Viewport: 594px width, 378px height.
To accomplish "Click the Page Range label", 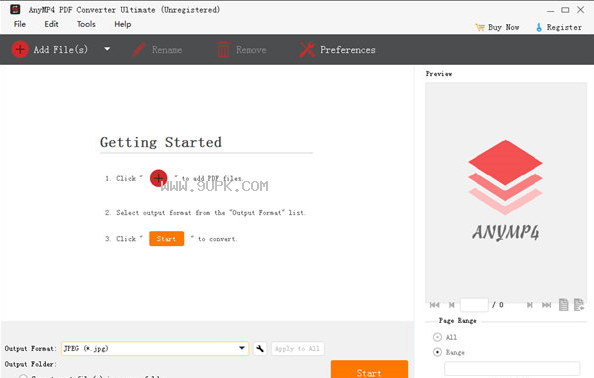I will [x=457, y=320].
